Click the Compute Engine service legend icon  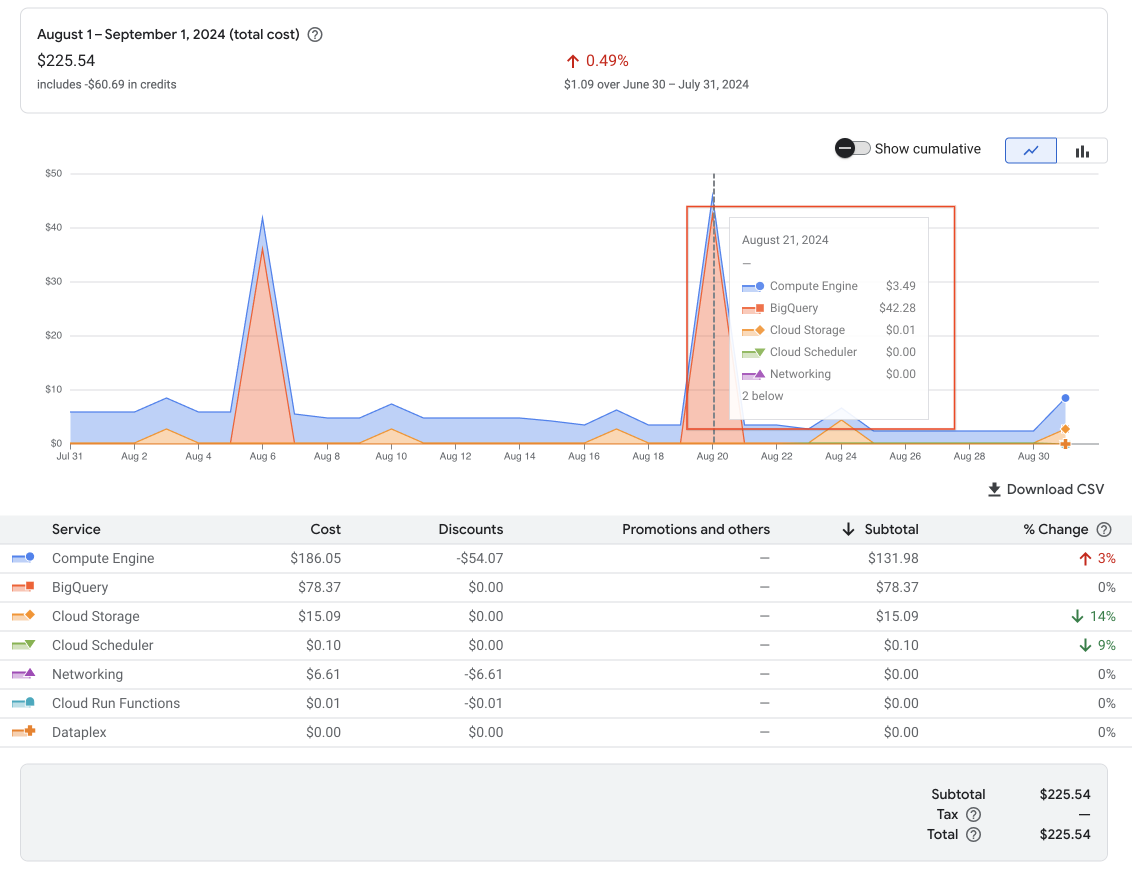point(23,558)
